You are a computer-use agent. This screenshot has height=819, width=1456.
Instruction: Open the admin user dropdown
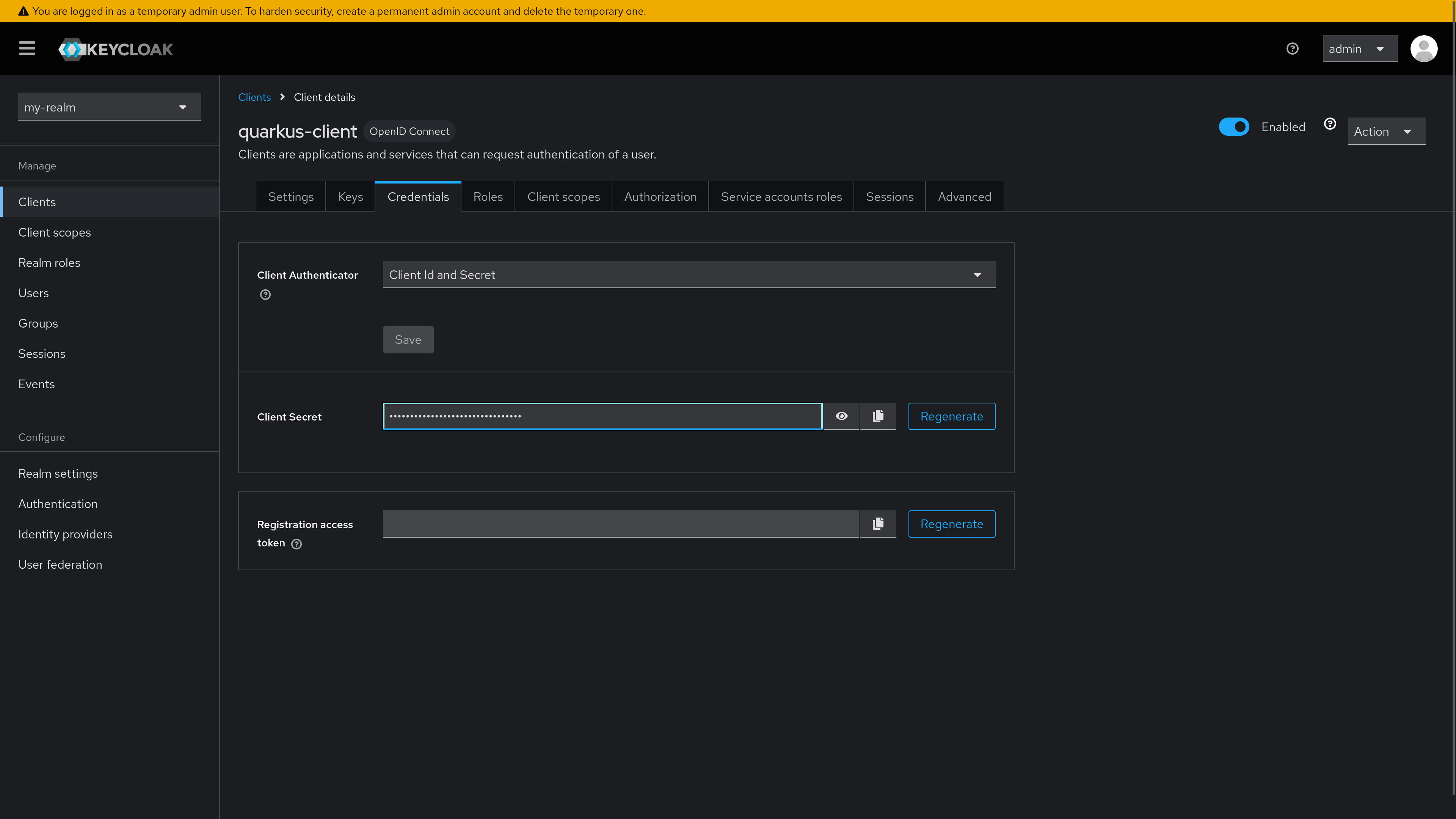1360,49
